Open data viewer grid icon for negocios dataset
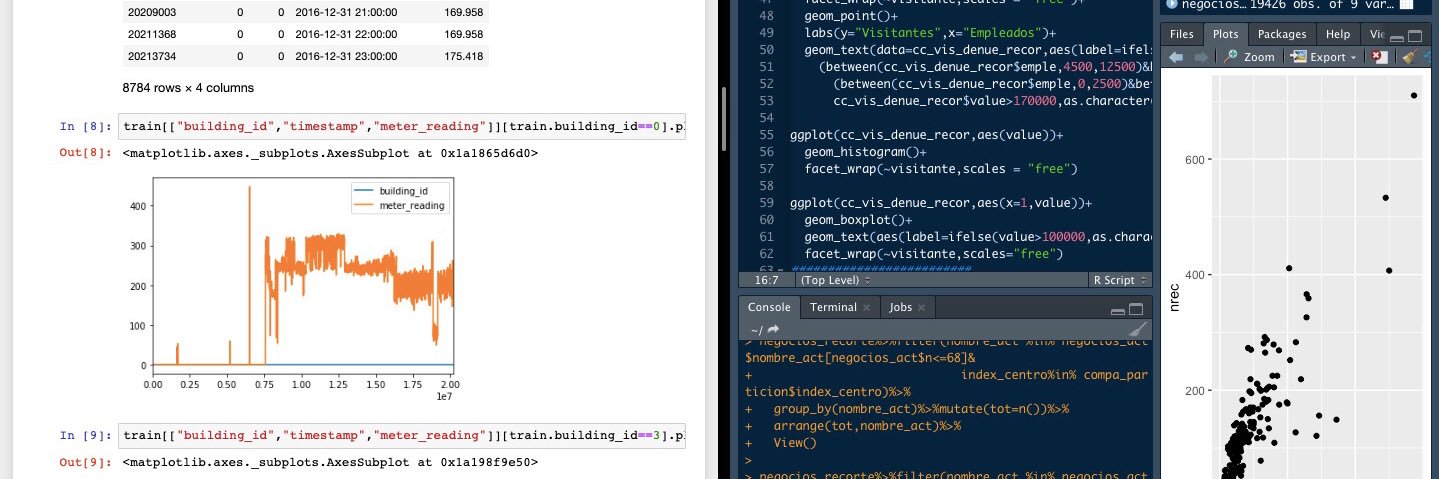 click(x=1405, y=5)
